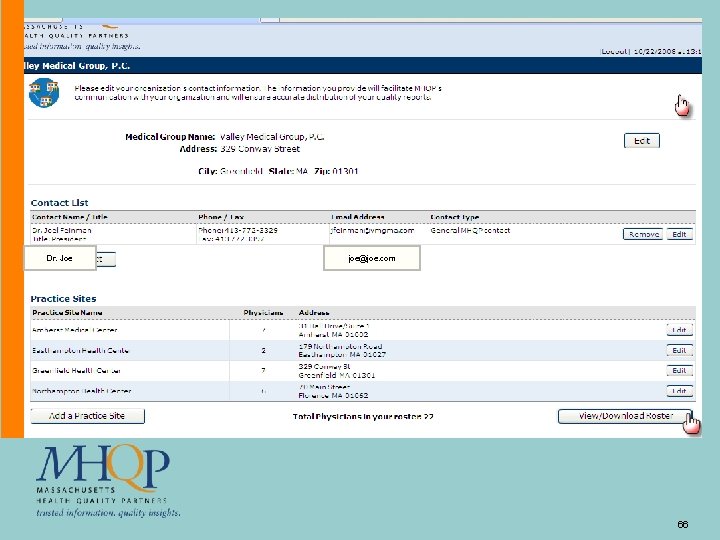Image resolution: width=720 pixels, height=540 pixels.
Task: Open View/Download Roster
Action: (x=625, y=416)
